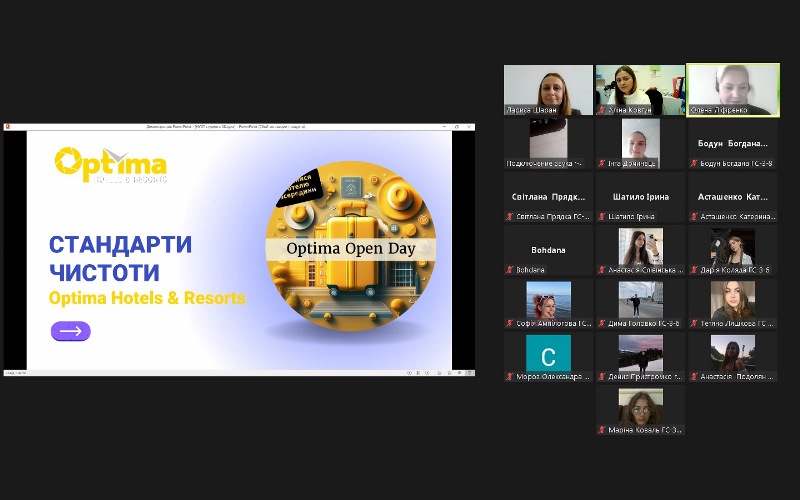Click muted mic icon beside Мороз Олександра
The width and height of the screenshot is (800, 500).
point(509,377)
